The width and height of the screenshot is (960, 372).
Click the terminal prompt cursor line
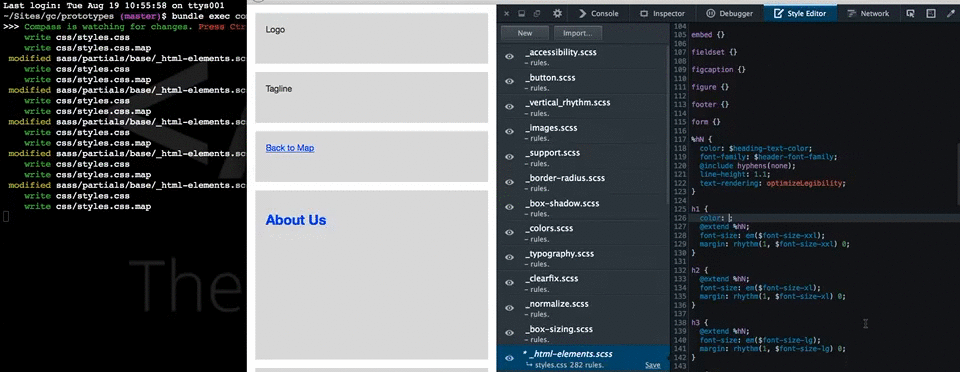pyautogui.click(x=5, y=217)
